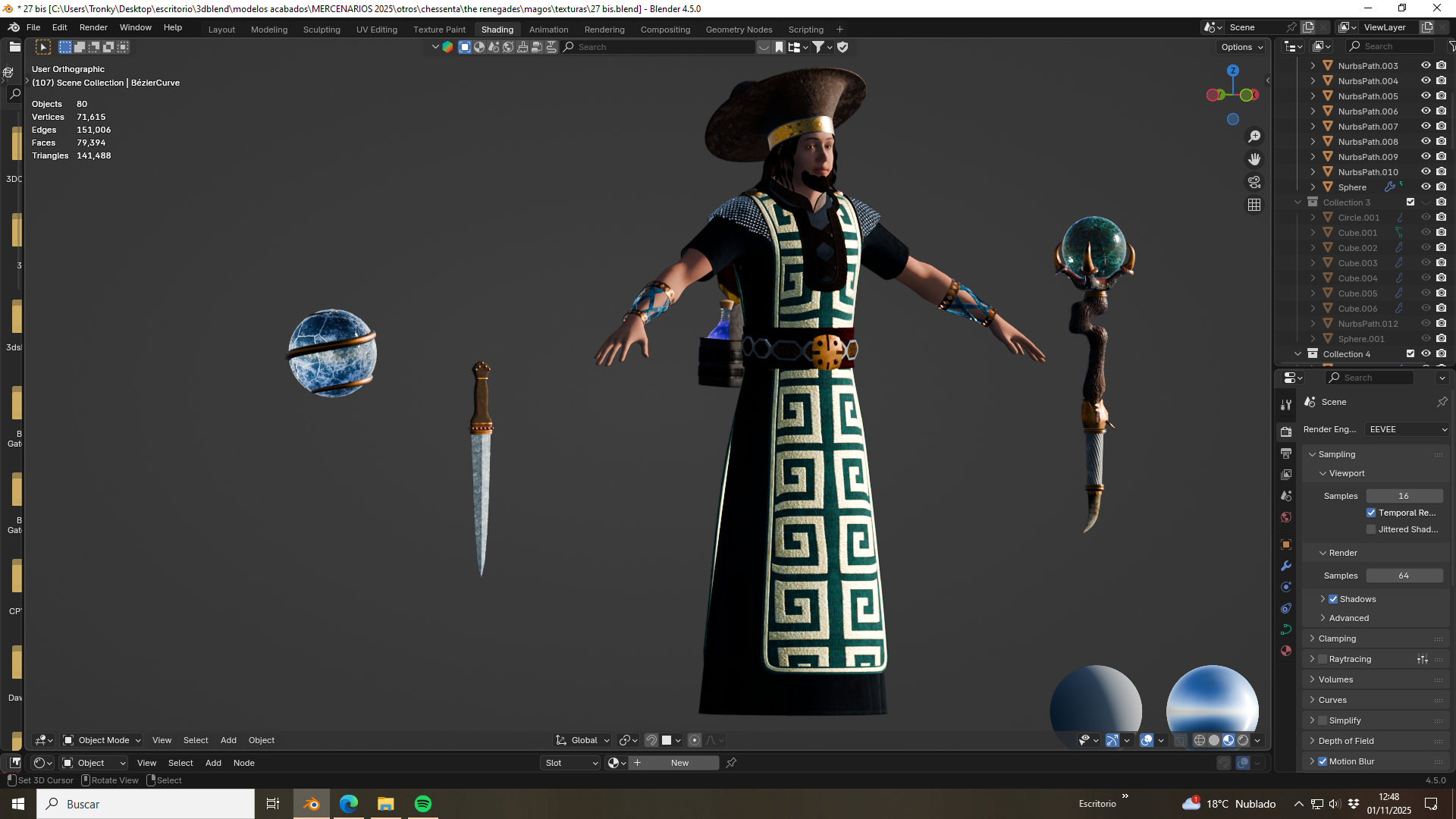Image resolution: width=1456 pixels, height=819 pixels.
Task: Disable rendering for NurbsPath.010
Action: click(1442, 172)
